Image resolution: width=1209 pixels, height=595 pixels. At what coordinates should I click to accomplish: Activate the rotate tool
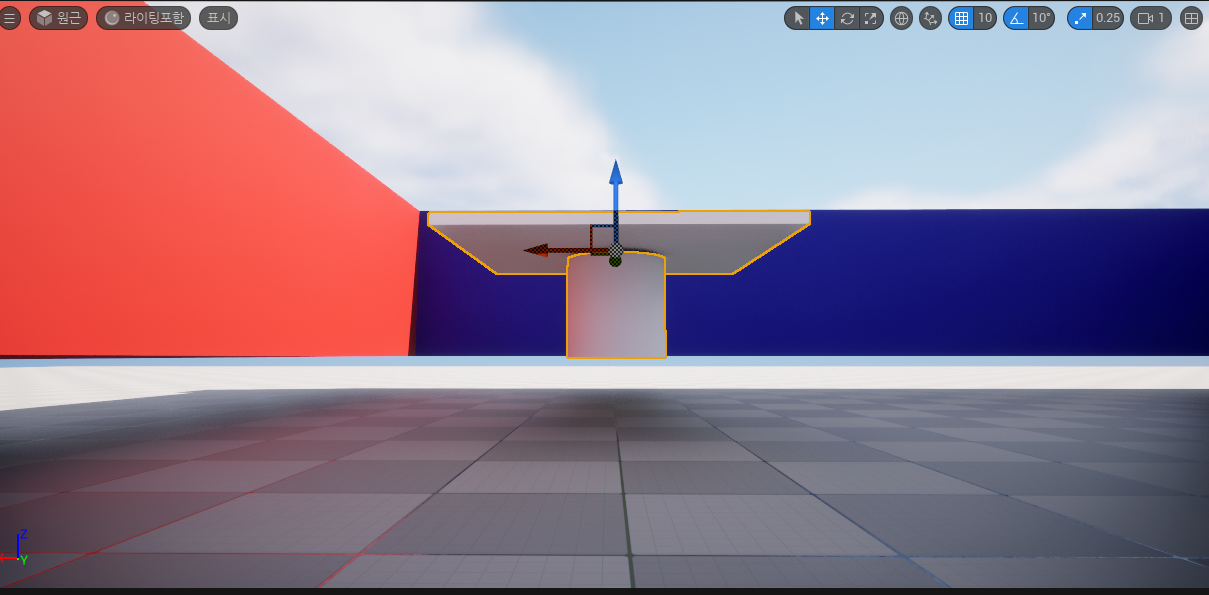pos(847,18)
